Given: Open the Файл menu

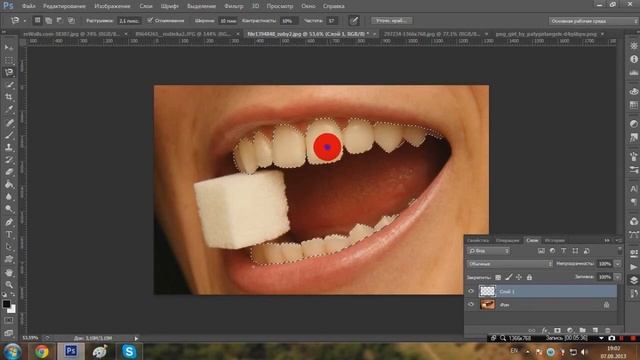Looking at the screenshot, I should click(29, 6).
